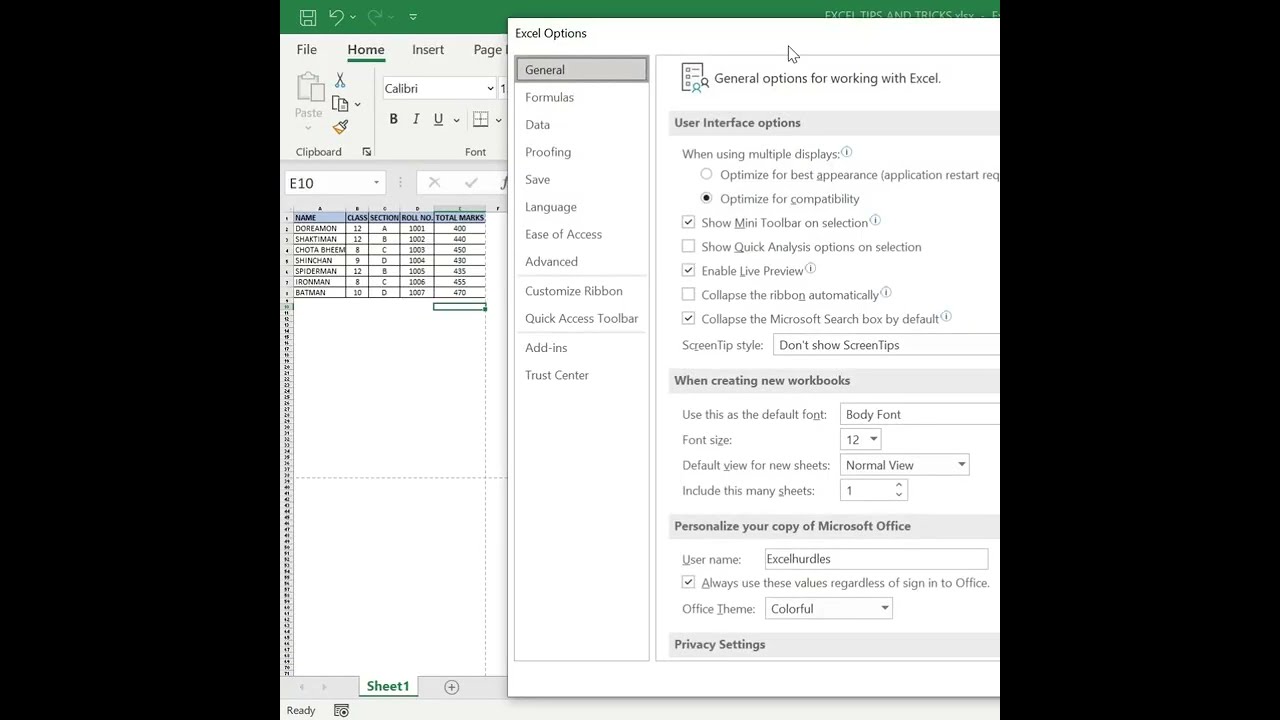
Task: Click info icon beside multiple displays label
Action: pyautogui.click(x=846, y=152)
